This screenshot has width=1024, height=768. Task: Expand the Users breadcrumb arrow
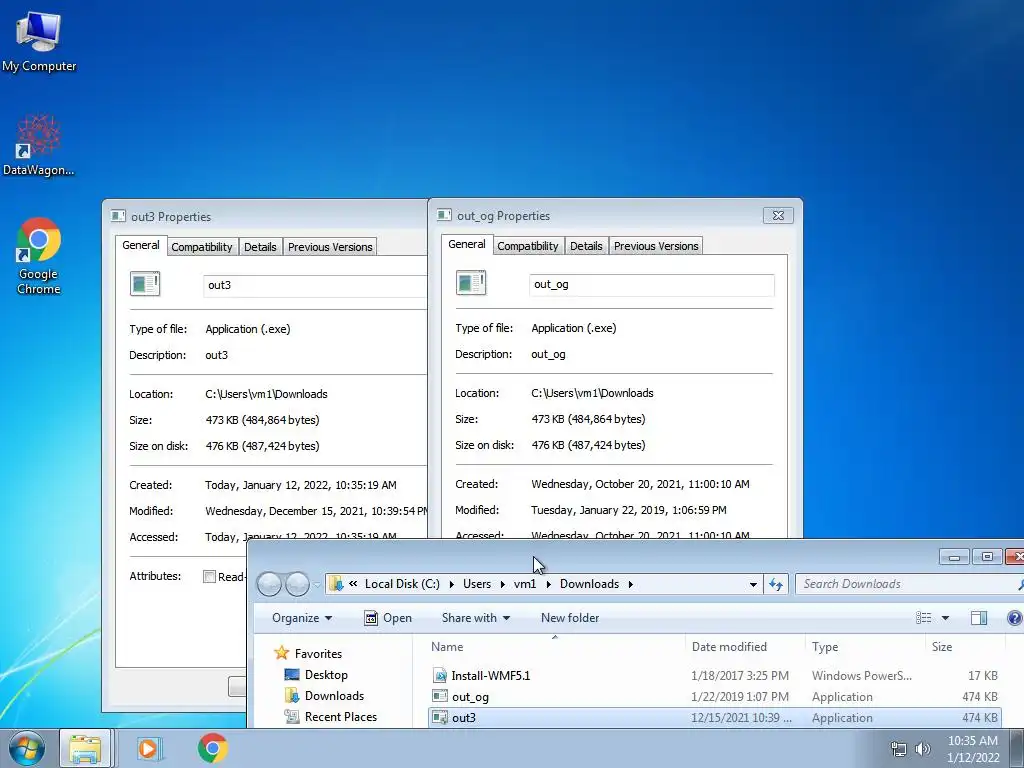coord(502,584)
